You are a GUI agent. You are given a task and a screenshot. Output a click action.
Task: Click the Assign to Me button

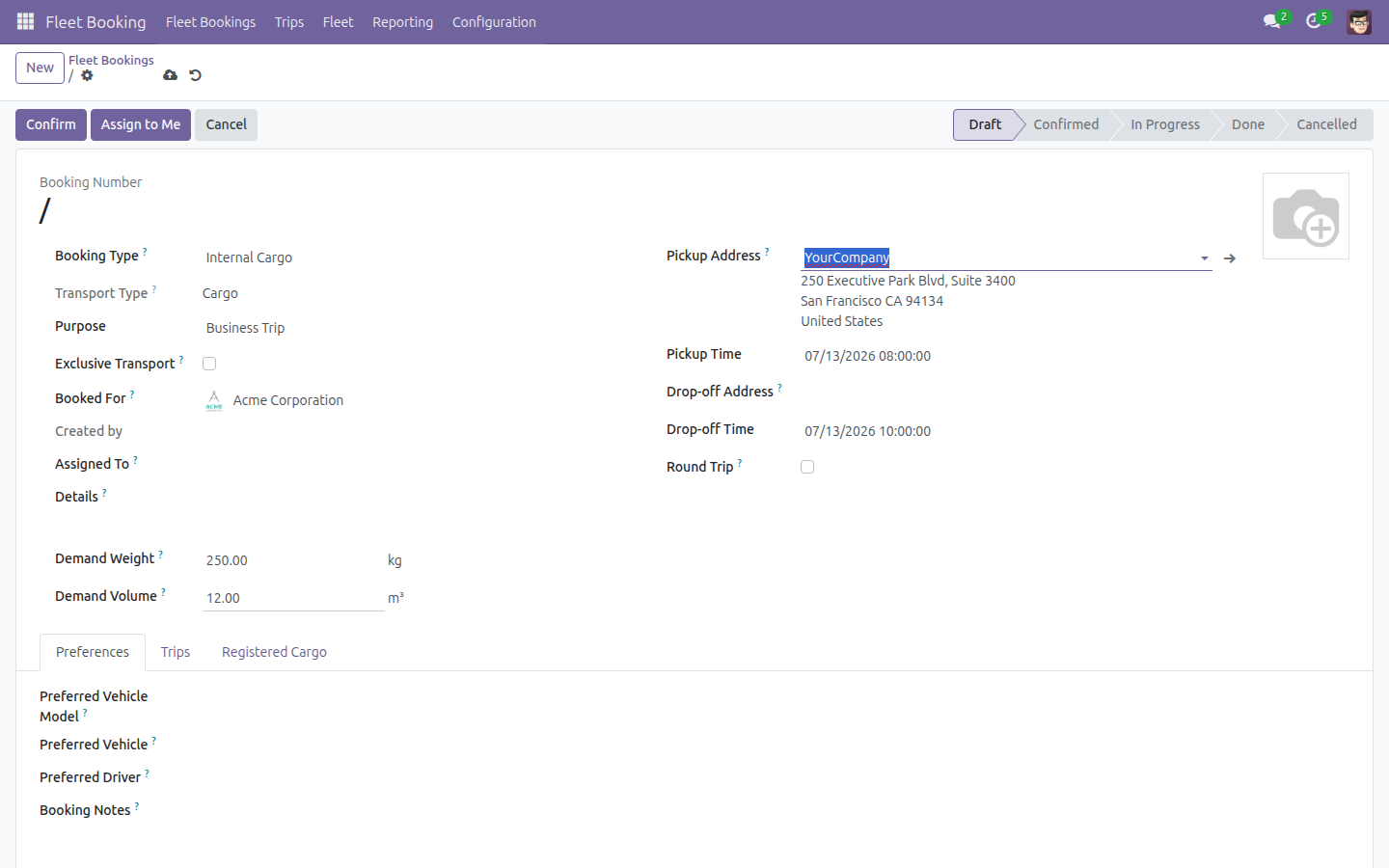click(141, 124)
